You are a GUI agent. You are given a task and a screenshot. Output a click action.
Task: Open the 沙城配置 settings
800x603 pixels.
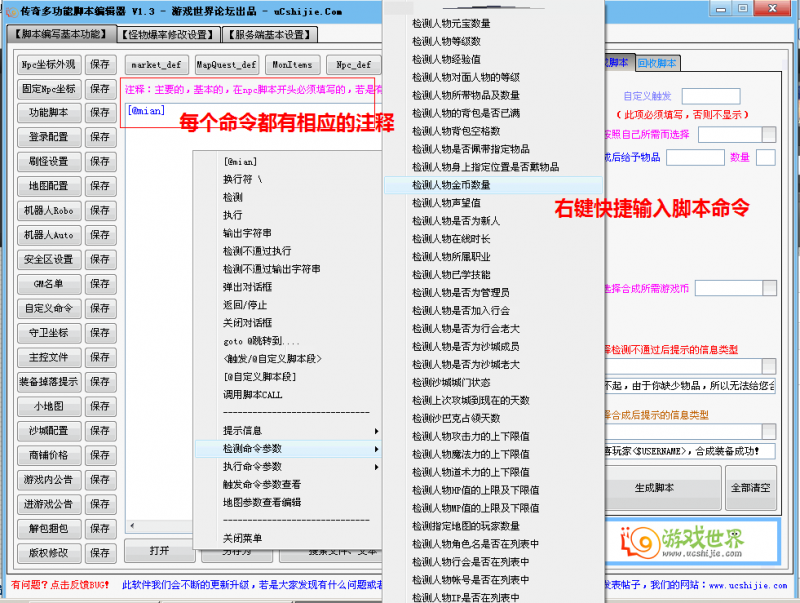(x=48, y=431)
